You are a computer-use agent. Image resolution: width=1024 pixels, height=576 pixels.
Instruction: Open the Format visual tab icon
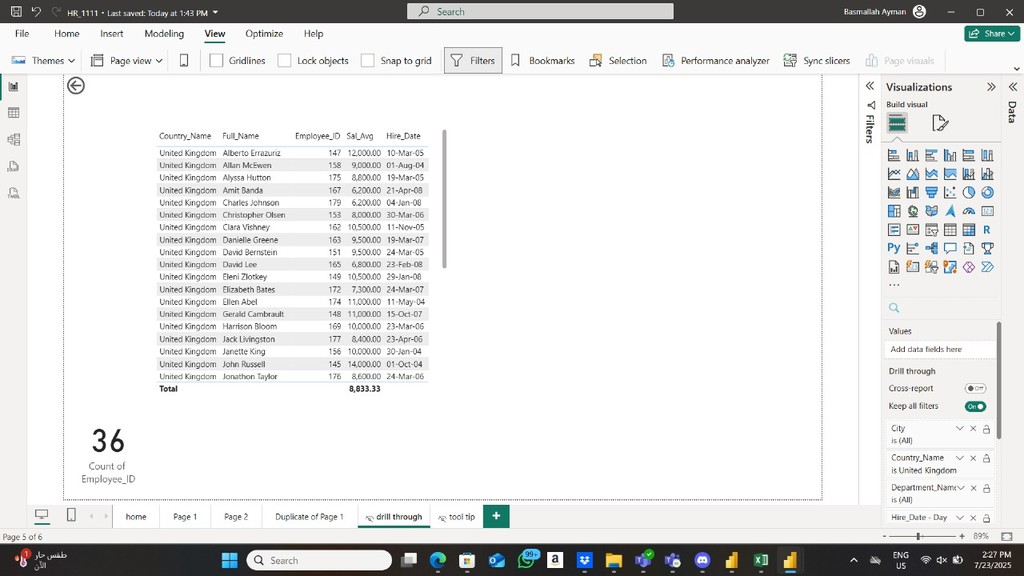[x=939, y=123]
